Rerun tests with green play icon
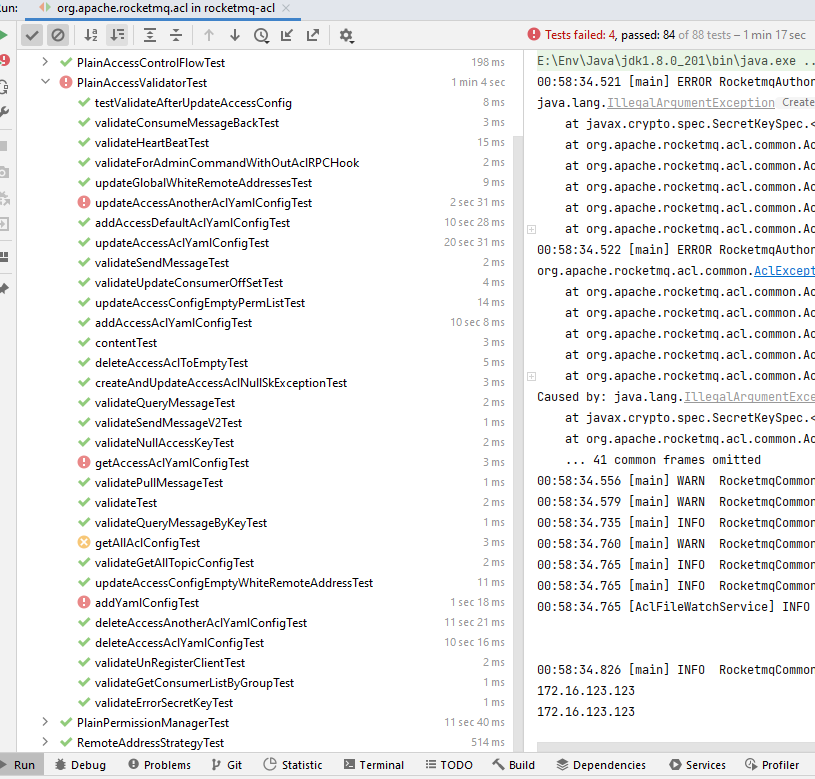 tap(3, 35)
